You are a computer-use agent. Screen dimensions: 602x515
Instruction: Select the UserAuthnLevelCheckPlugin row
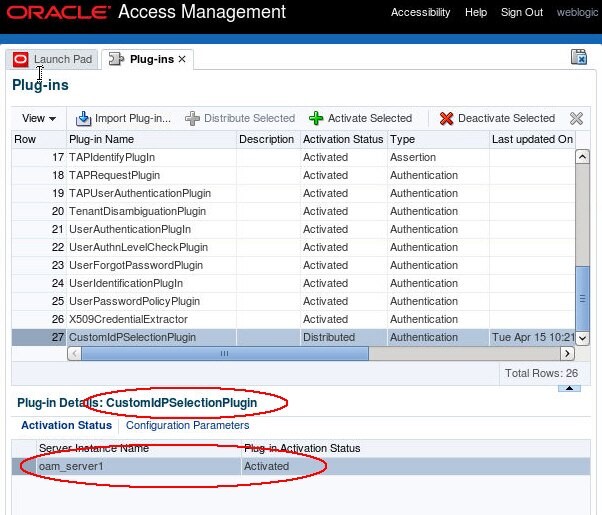[293, 248]
